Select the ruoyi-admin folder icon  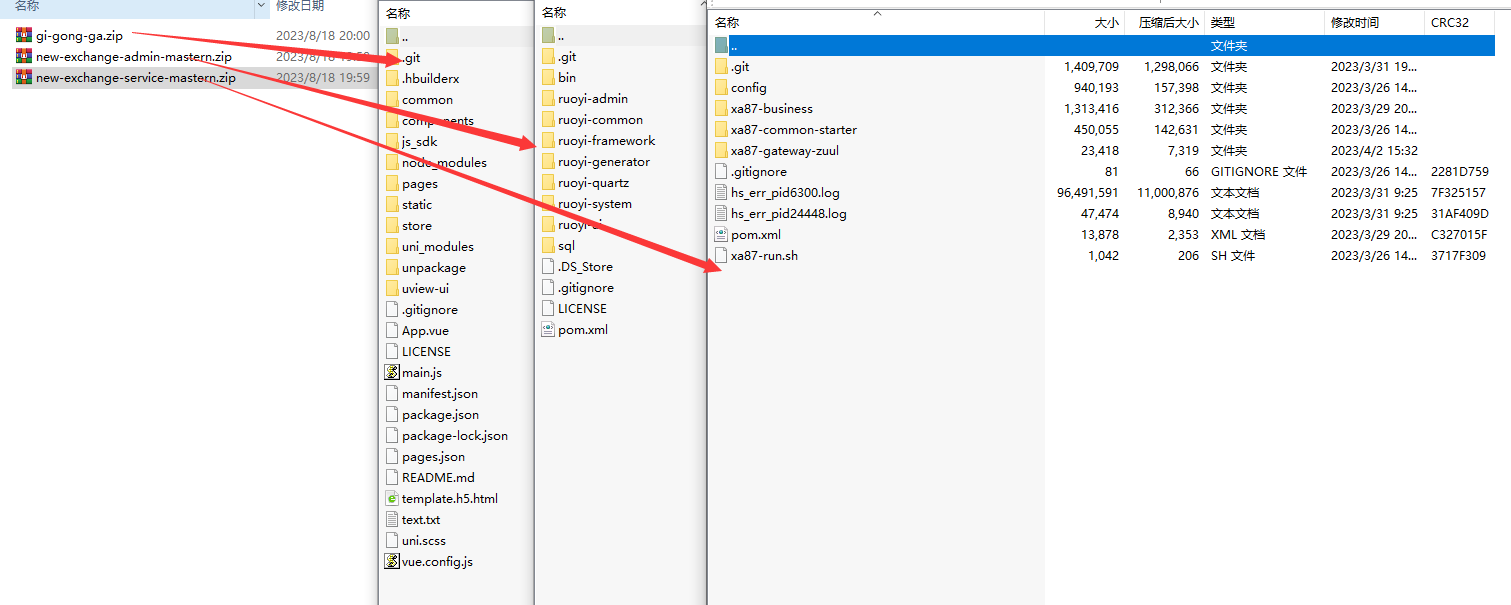(548, 98)
